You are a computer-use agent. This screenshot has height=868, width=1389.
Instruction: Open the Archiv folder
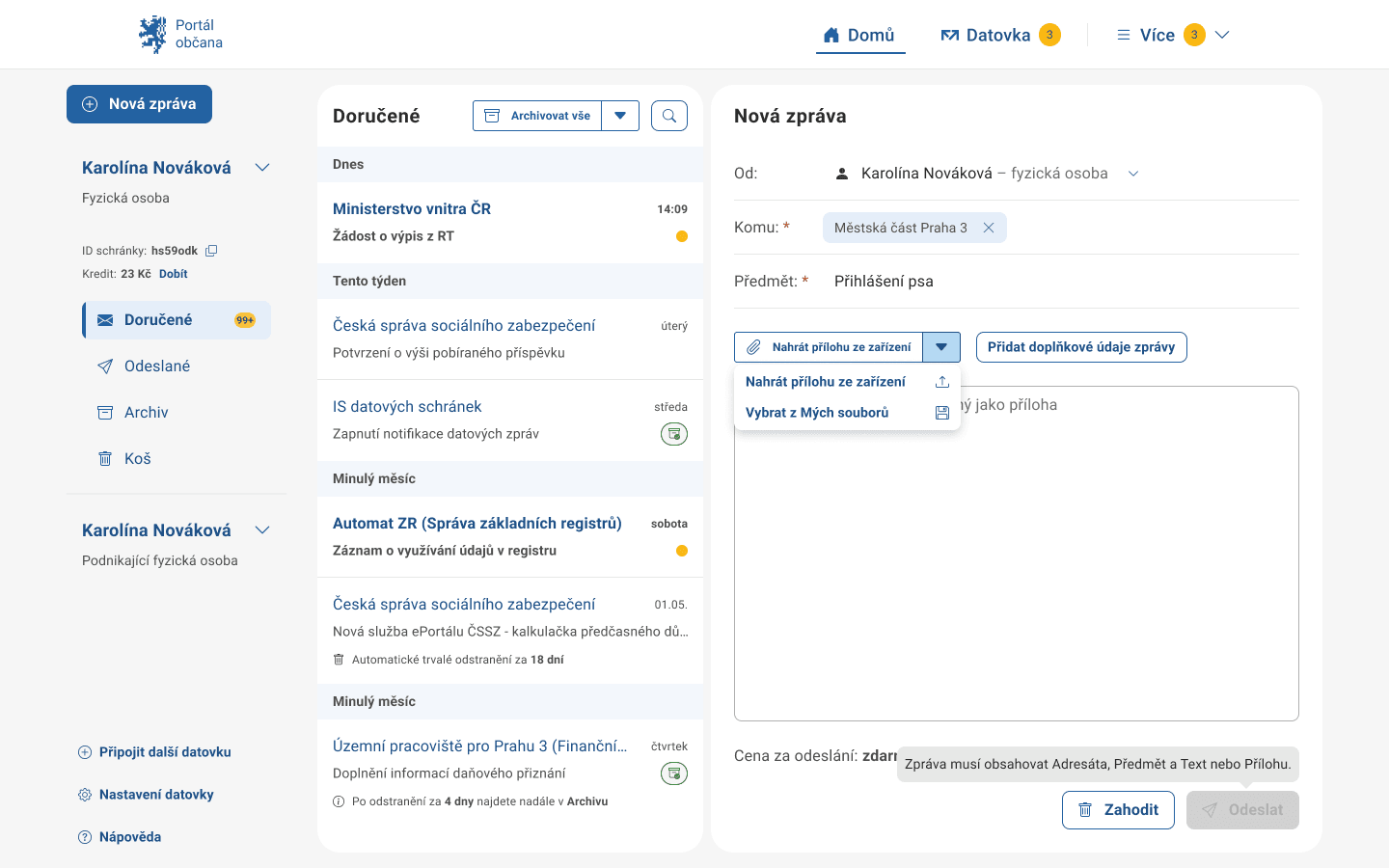(x=146, y=413)
